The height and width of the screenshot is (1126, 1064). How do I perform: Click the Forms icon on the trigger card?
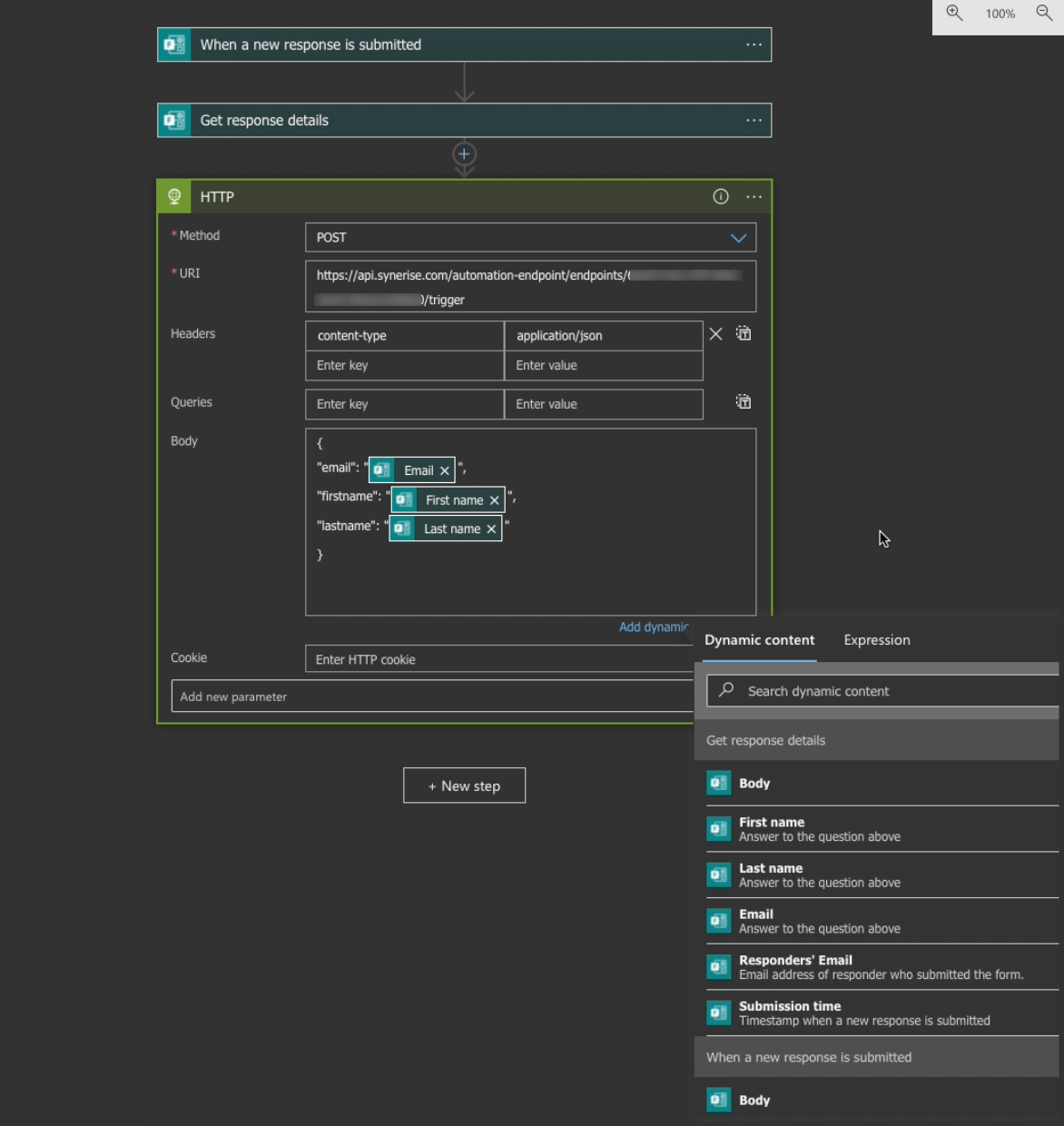[173, 44]
